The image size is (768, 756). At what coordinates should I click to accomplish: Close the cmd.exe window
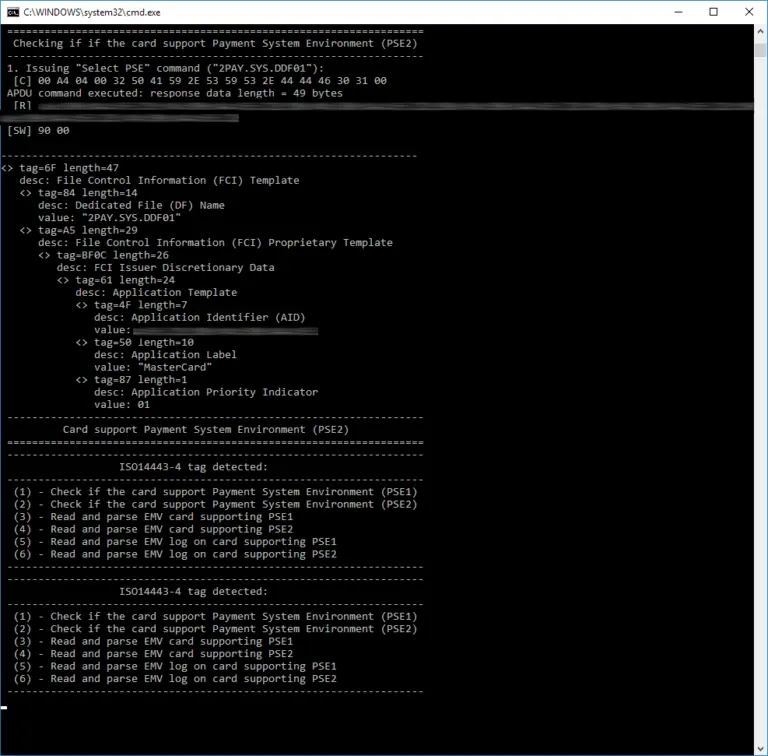tap(749, 12)
